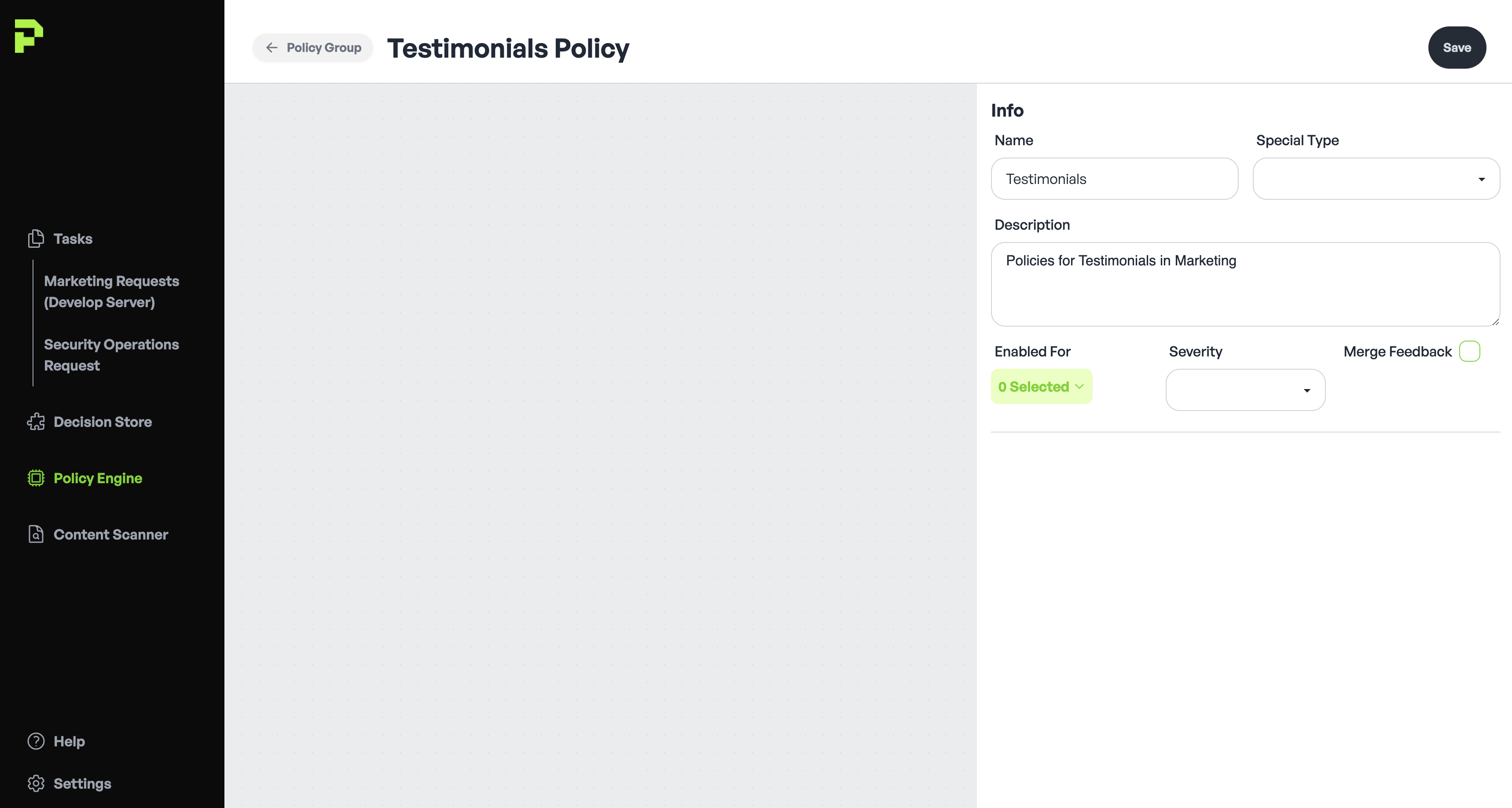The height and width of the screenshot is (808, 1512).
Task: Open Marketing Requests (Develop Server) tasks
Action: click(x=111, y=291)
